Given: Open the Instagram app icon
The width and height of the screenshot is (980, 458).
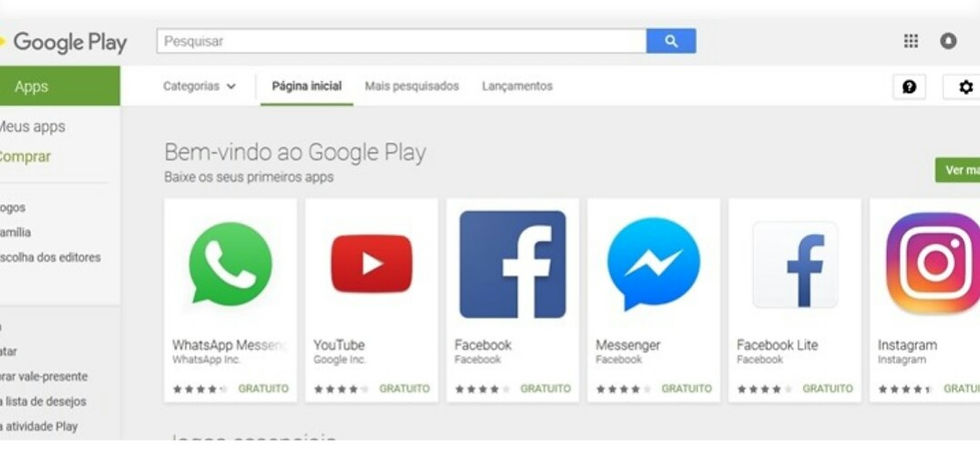Looking at the screenshot, I should coord(933,263).
